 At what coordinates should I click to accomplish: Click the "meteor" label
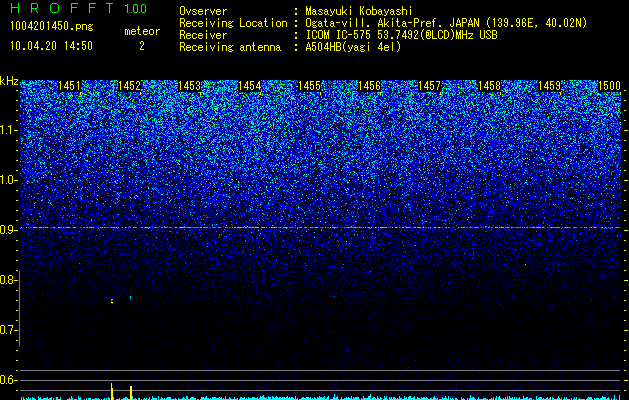tap(142, 31)
